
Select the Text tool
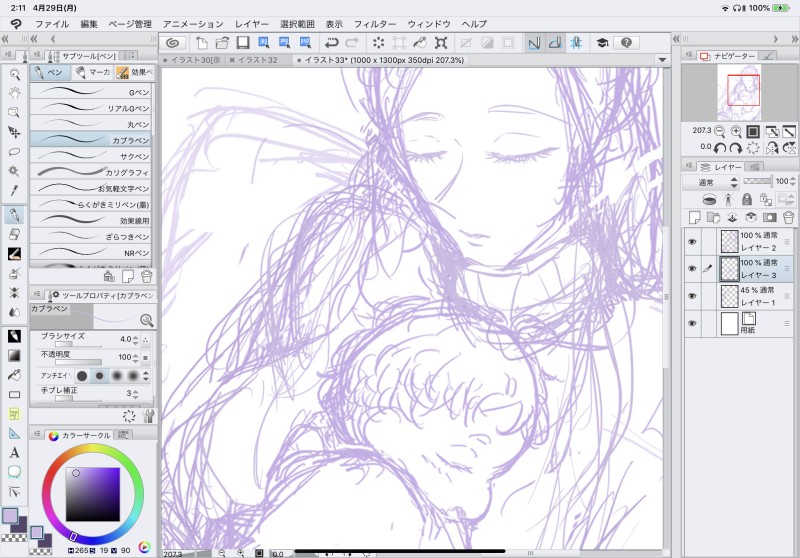pyautogui.click(x=15, y=452)
